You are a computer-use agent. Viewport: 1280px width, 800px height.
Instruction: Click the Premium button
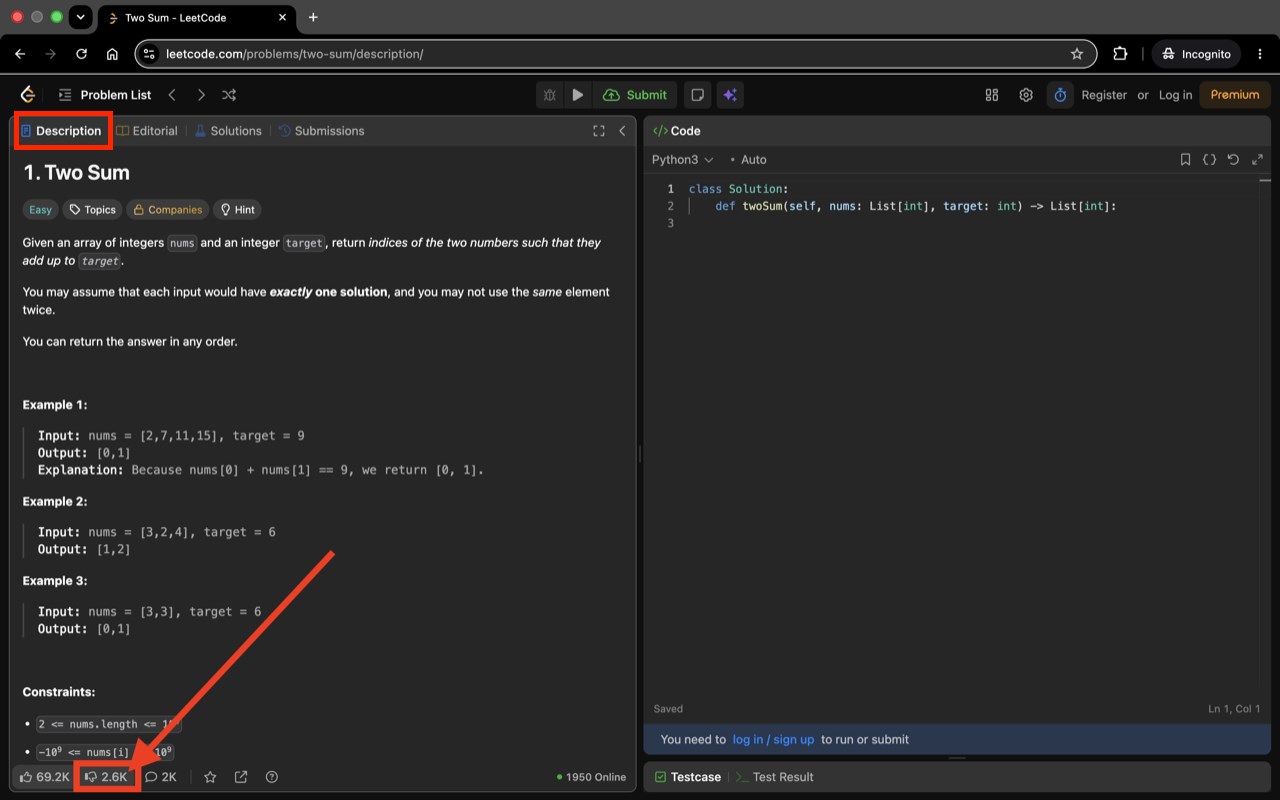[x=1235, y=95]
